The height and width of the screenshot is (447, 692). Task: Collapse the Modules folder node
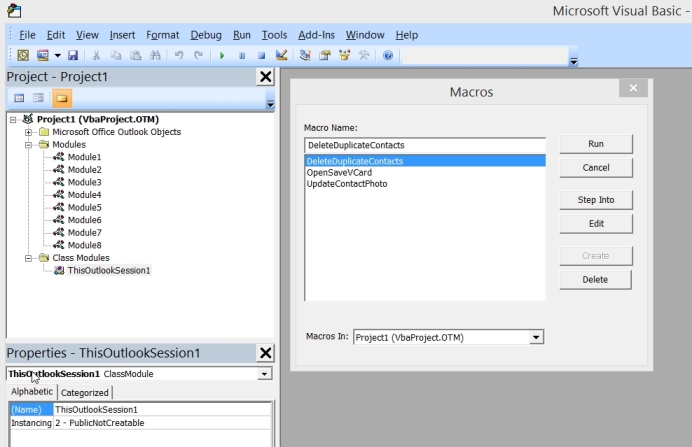28,145
